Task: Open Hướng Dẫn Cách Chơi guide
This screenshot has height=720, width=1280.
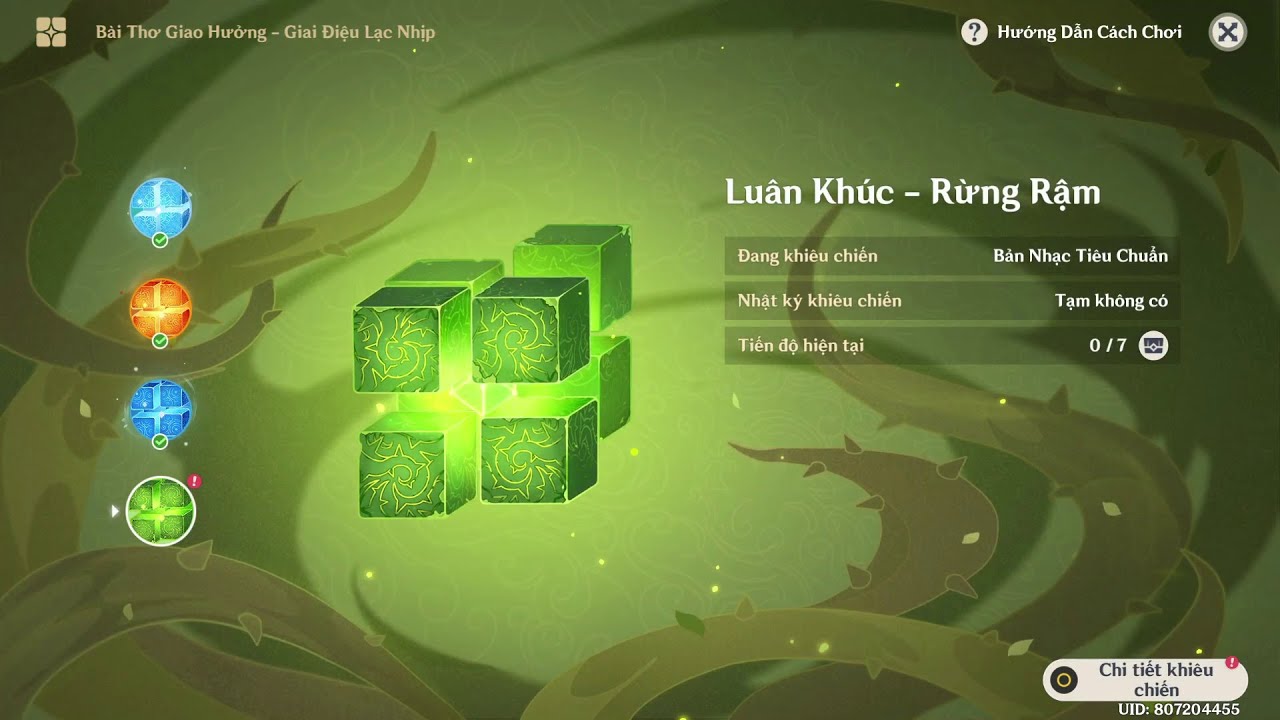Action: 1089,32
